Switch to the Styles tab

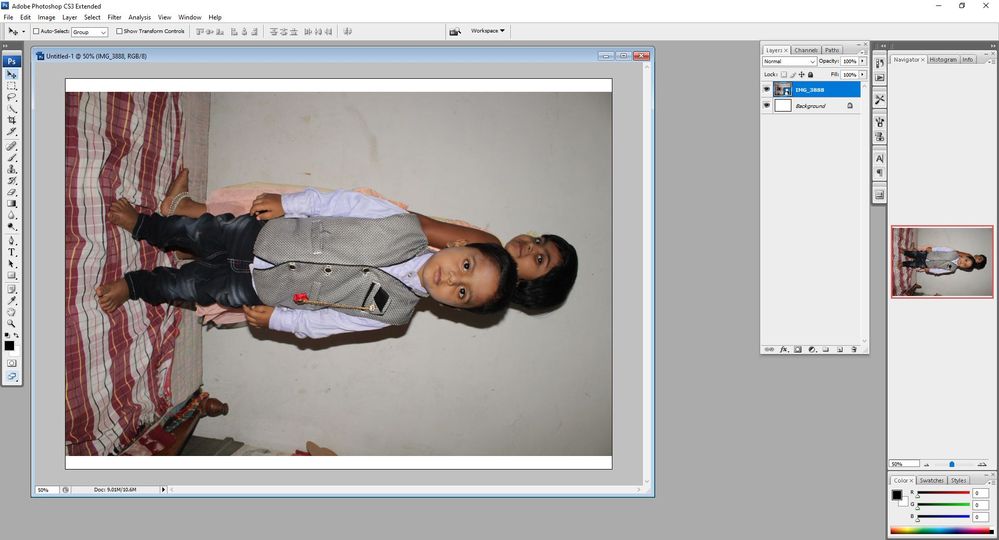tap(958, 480)
